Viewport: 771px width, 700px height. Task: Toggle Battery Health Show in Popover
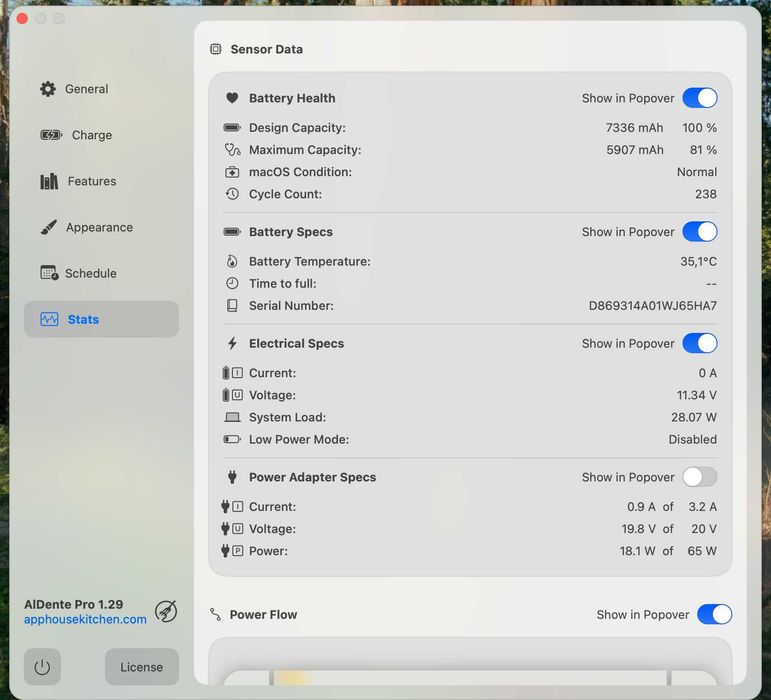[700, 98]
